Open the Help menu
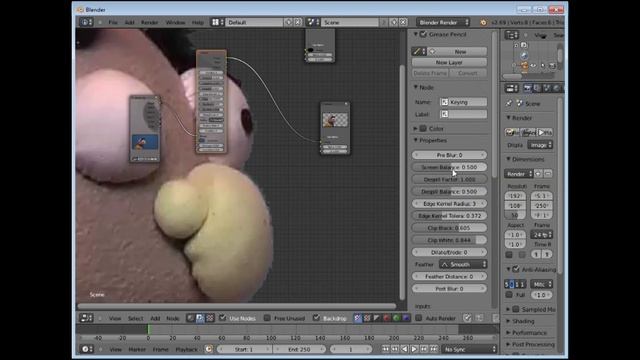 pyautogui.click(x=198, y=22)
